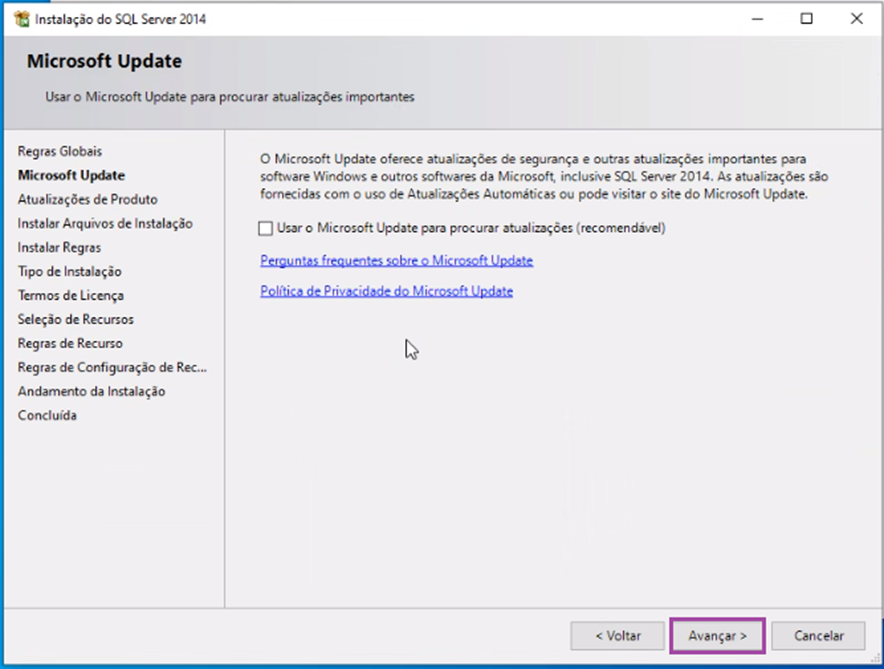Select Microsoft Update step in sidebar
Viewport: 884px width, 669px height.
click(x=72, y=175)
